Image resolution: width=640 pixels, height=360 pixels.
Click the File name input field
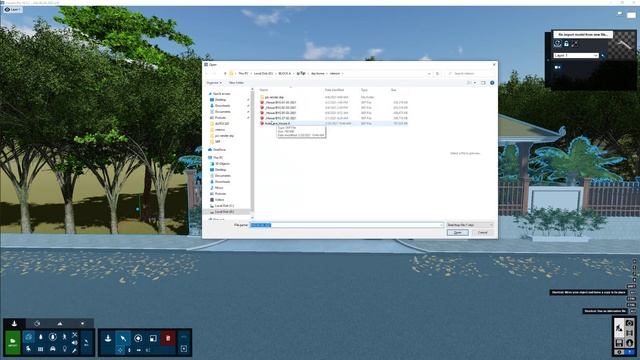[x=347, y=225]
